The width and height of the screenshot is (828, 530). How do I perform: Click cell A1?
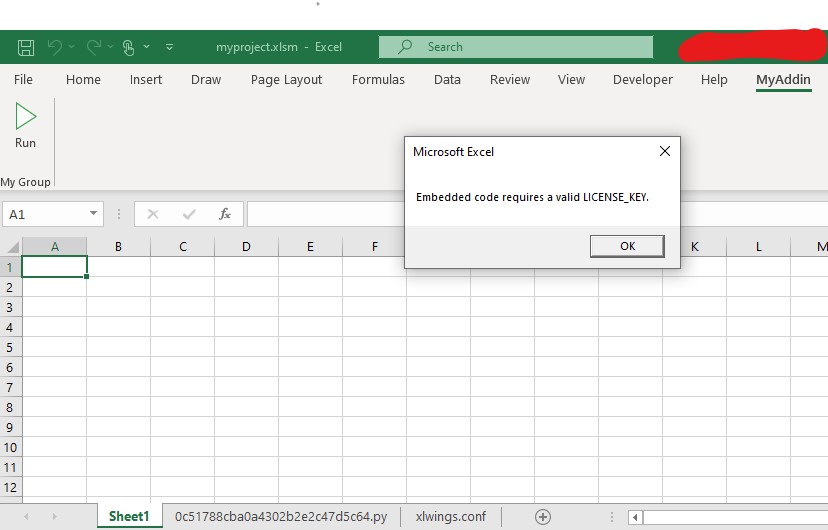click(x=54, y=267)
